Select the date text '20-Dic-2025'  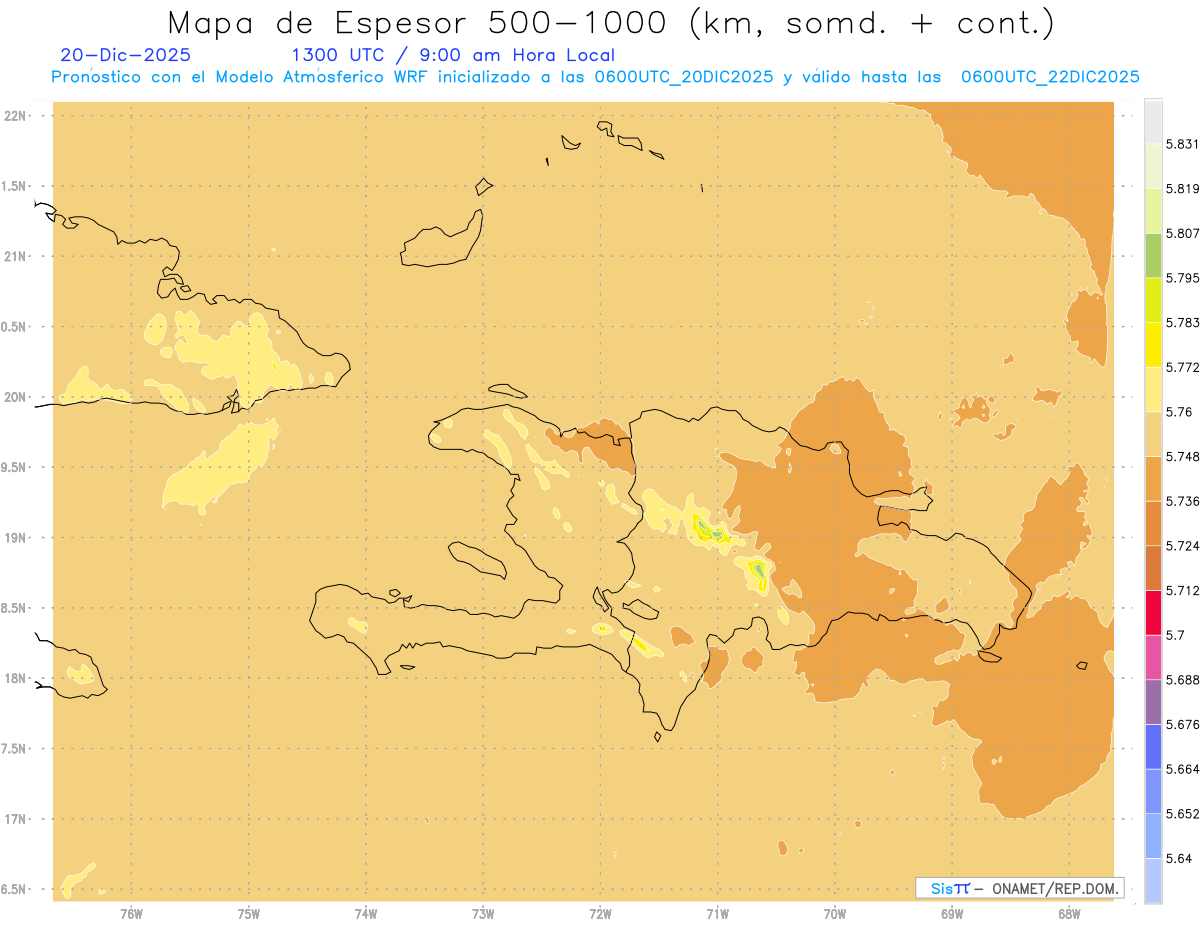(125, 55)
